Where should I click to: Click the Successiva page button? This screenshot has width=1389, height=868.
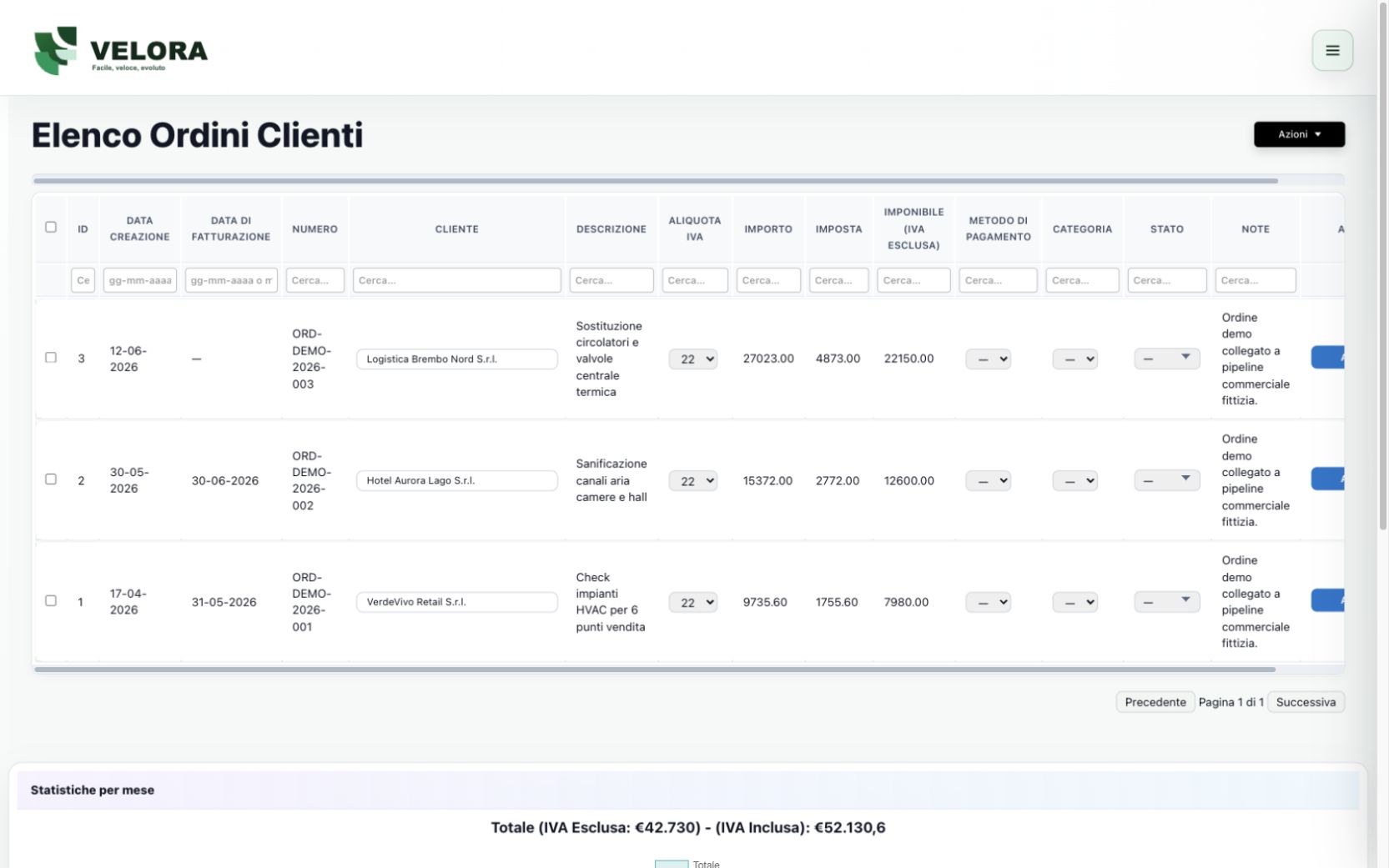[x=1306, y=702]
